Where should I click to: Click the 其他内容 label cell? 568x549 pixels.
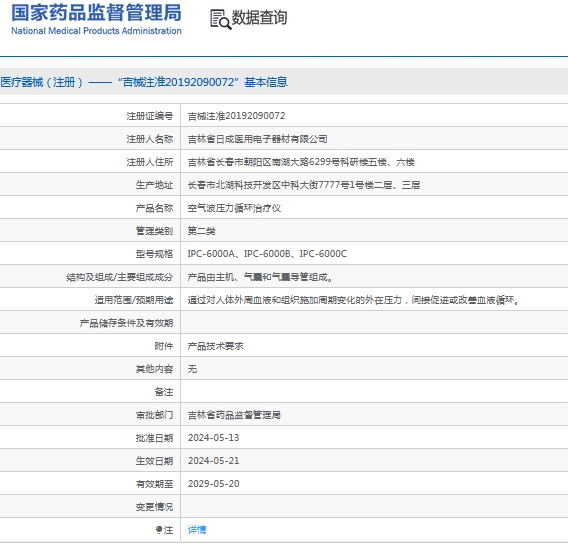pos(154,369)
